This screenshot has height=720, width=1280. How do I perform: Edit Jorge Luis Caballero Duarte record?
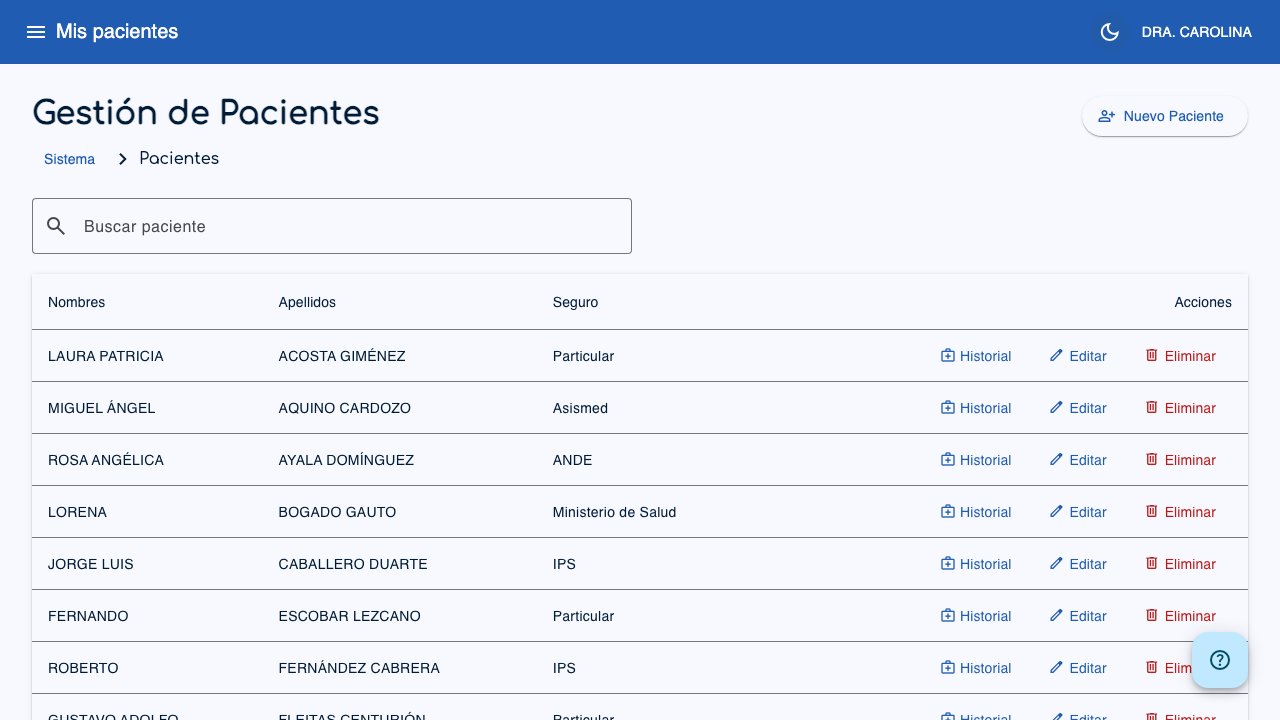pyautogui.click(x=1077, y=564)
